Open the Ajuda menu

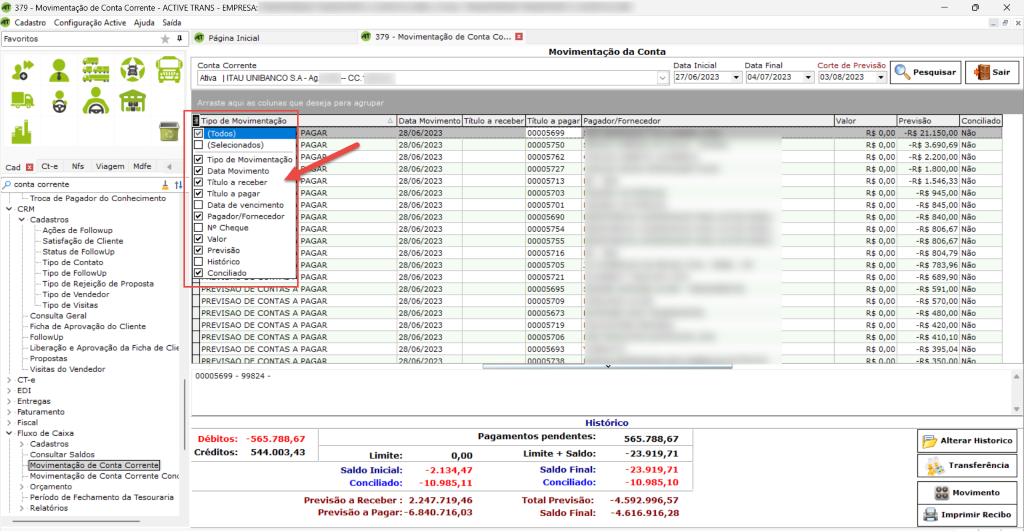pyautogui.click(x=144, y=23)
